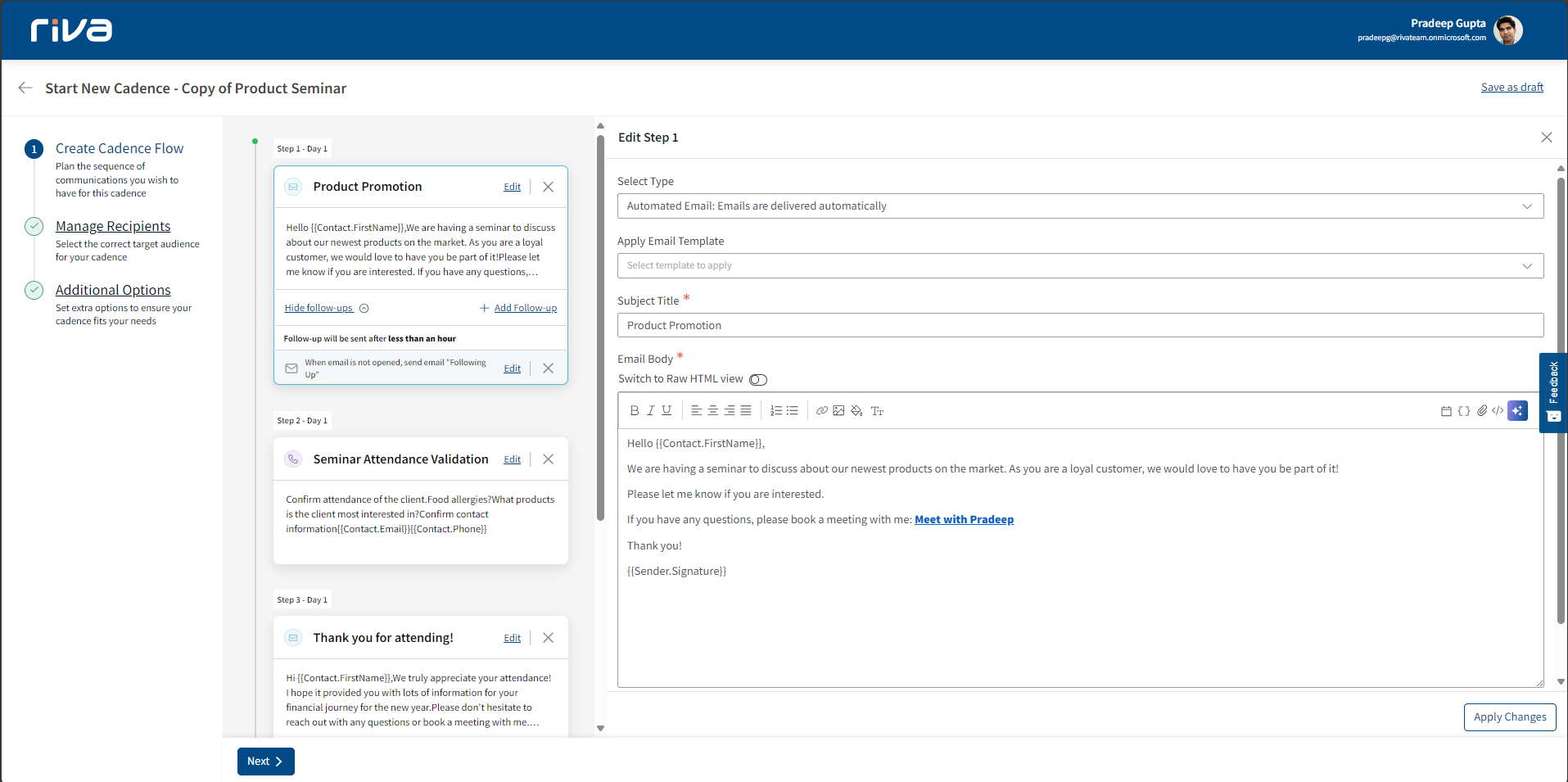Toggle Switch to Raw HTML view
Screen dimensions: 1568x782
tap(758, 379)
